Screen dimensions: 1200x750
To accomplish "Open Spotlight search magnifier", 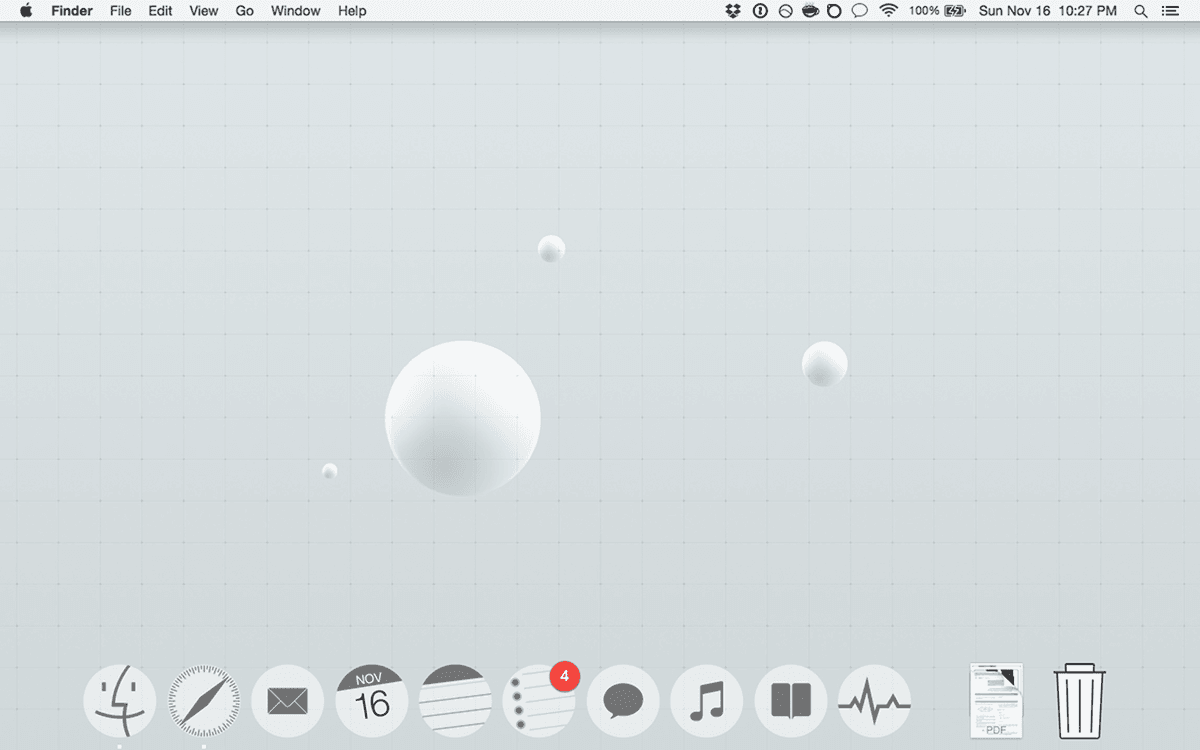I will 1141,11.
